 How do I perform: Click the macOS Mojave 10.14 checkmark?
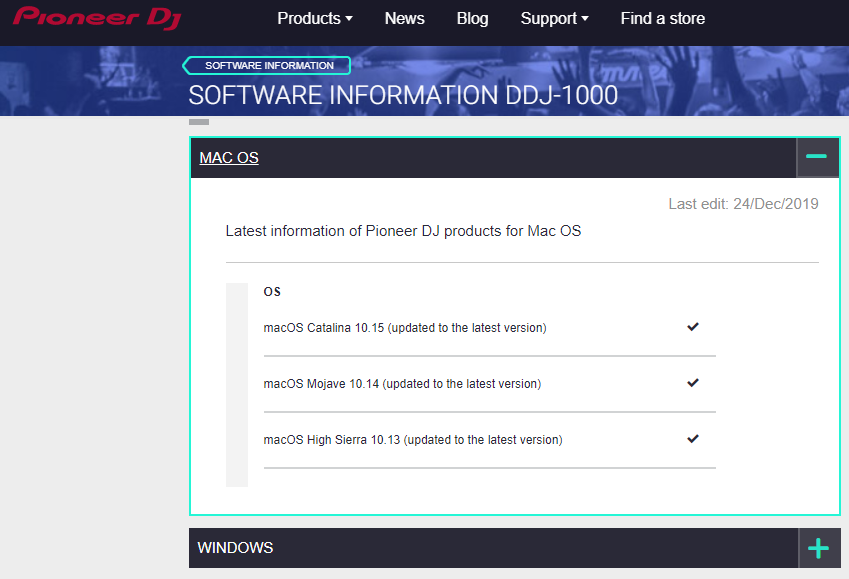[x=693, y=382]
